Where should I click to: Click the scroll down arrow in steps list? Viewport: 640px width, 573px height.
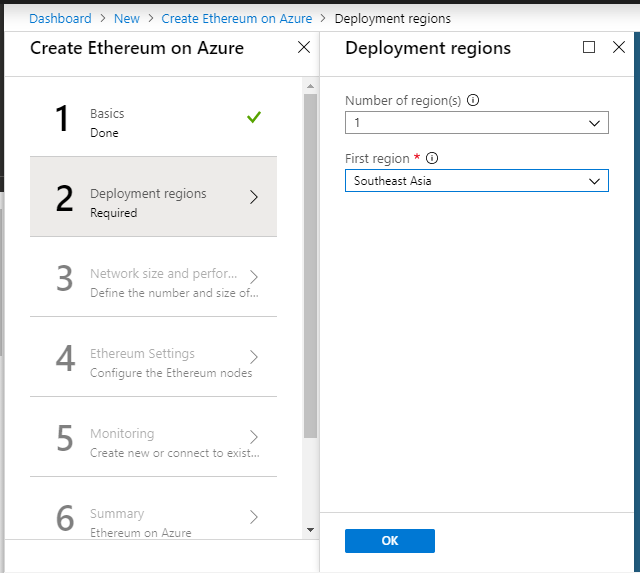pos(311,530)
